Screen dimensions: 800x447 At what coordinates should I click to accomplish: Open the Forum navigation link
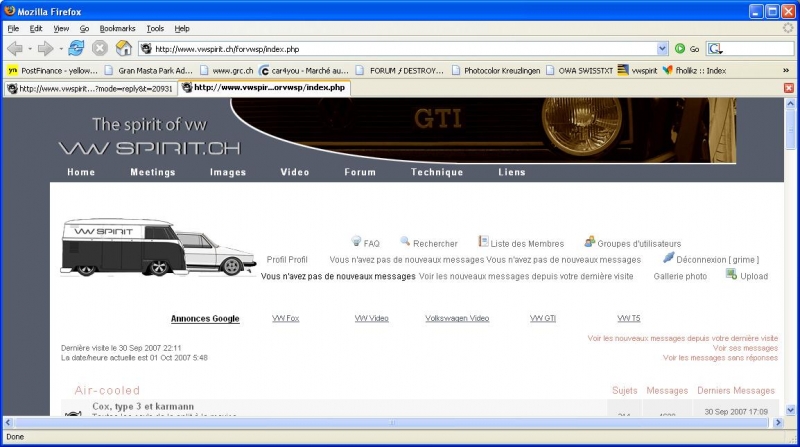360,172
